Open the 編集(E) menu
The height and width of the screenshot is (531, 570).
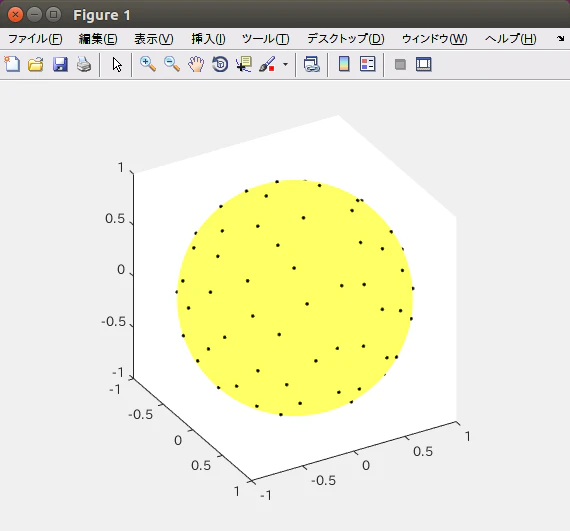click(x=98, y=39)
